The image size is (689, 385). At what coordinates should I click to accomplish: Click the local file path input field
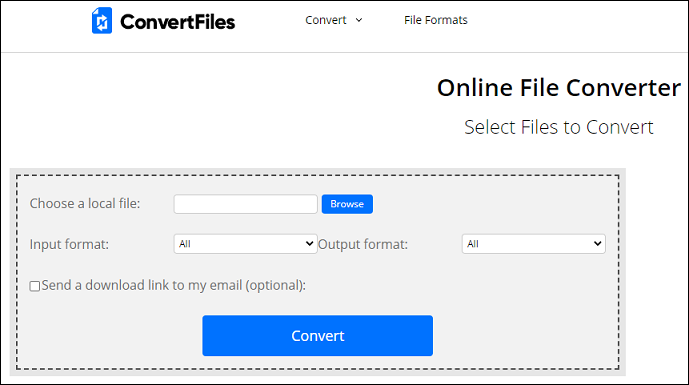[246, 204]
